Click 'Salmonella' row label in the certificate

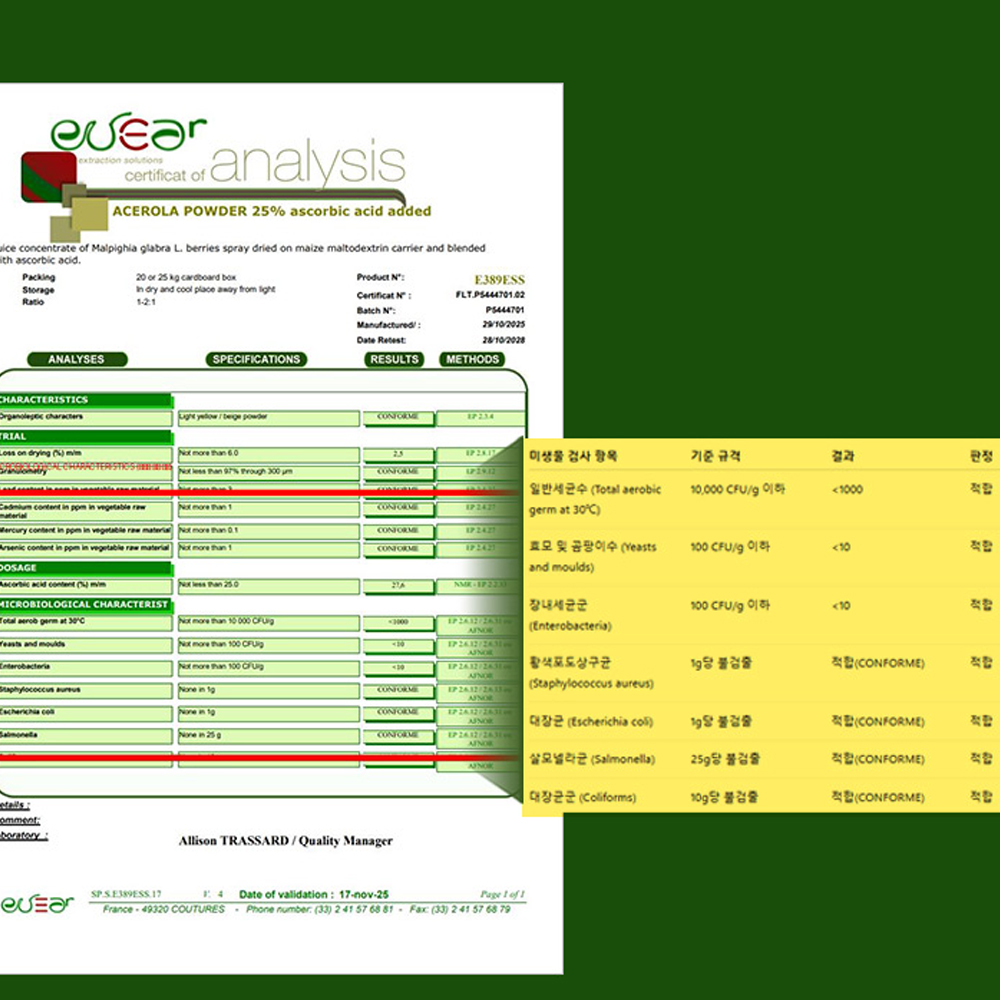coord(85,736)
